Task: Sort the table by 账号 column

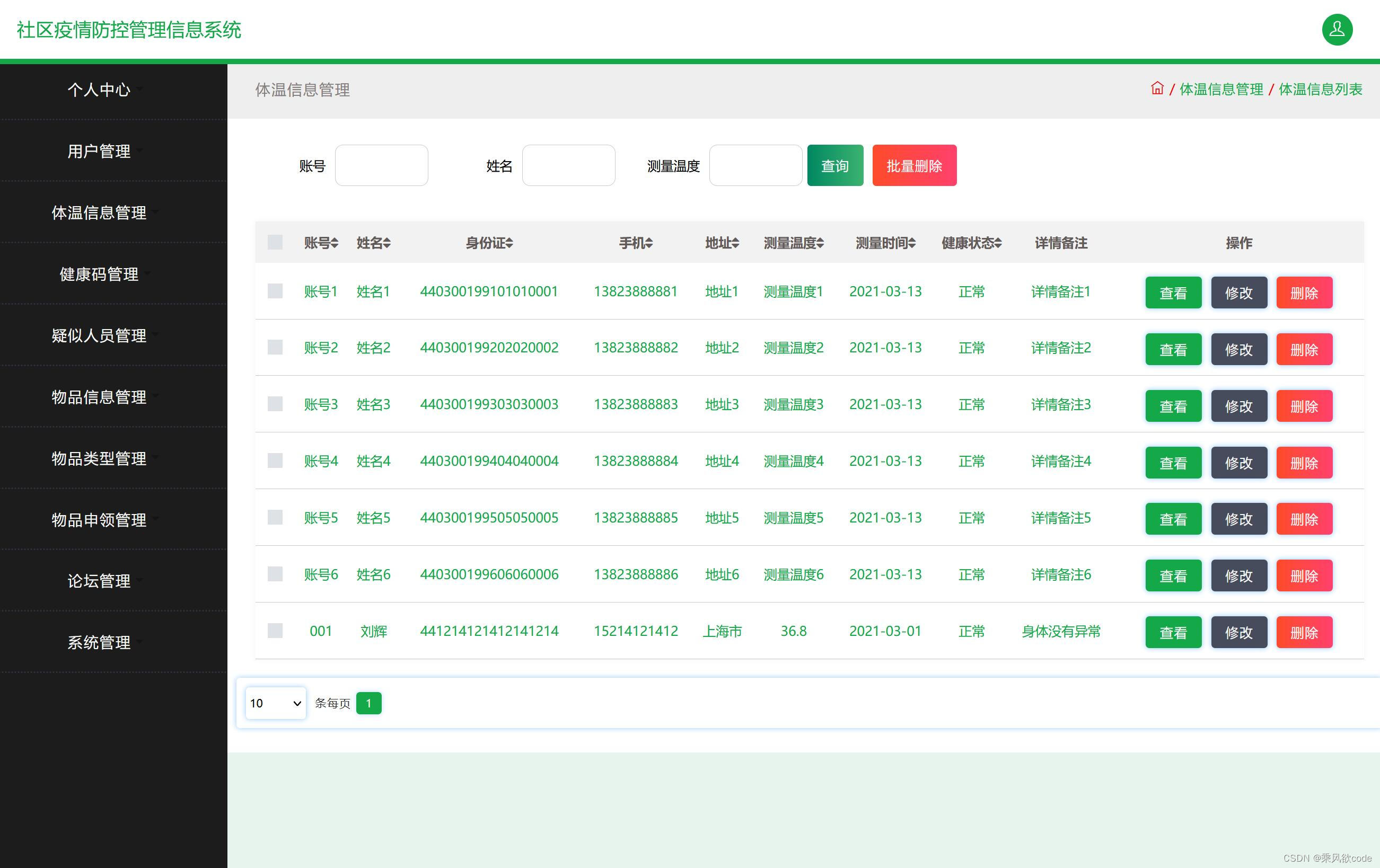Action: point(321,242)
